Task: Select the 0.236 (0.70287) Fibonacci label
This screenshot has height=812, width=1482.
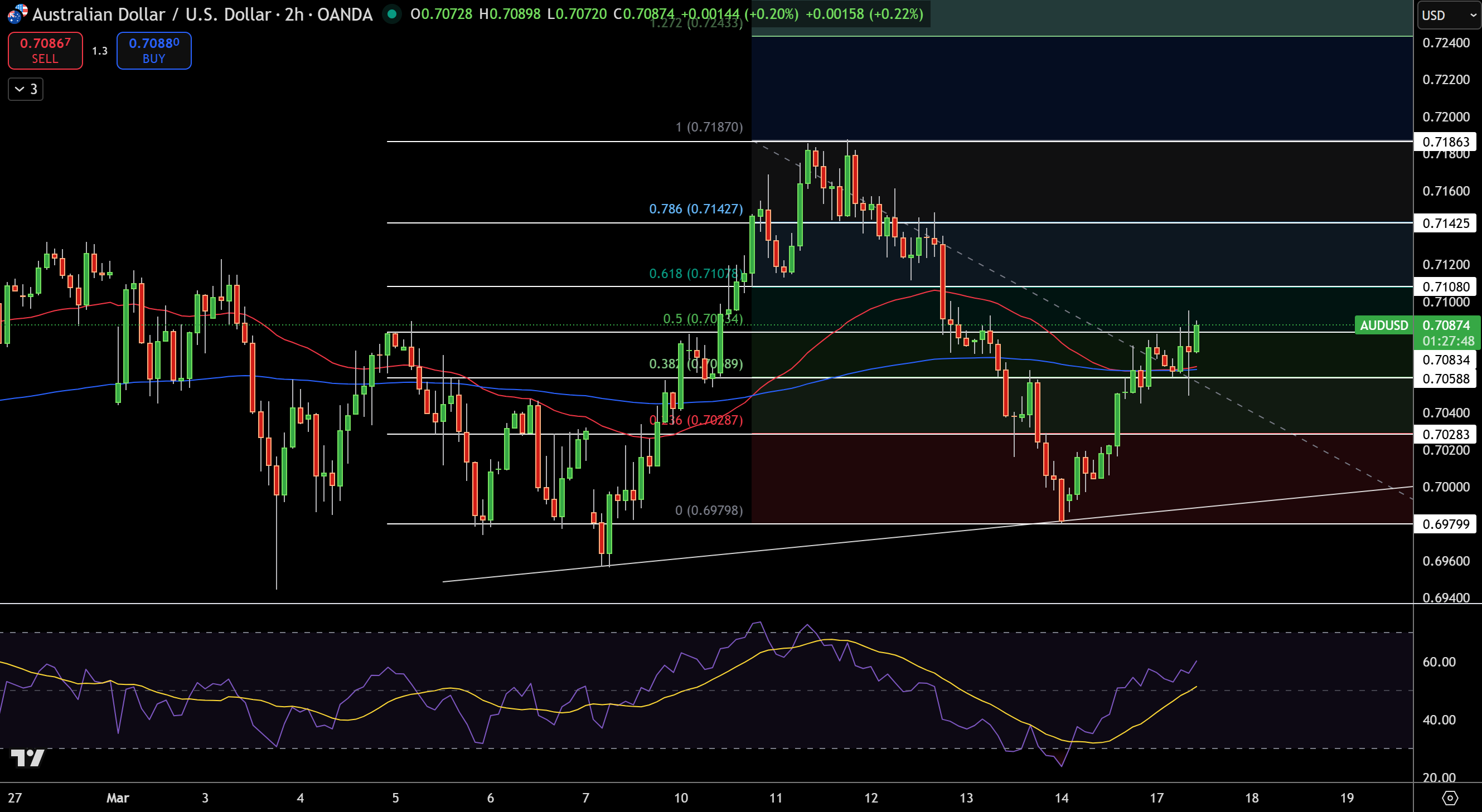Action: (695, 420)
